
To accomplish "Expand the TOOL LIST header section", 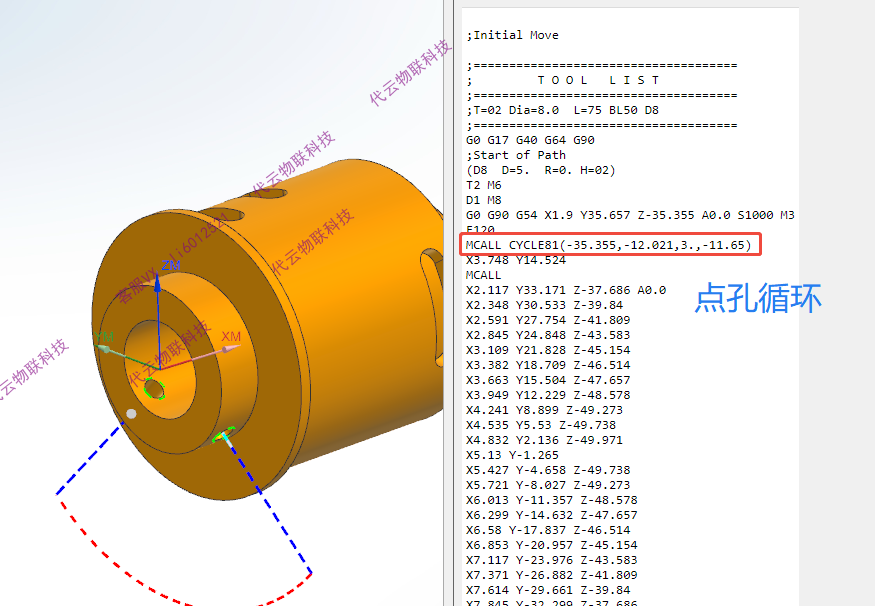I will (x=598, y=79).
